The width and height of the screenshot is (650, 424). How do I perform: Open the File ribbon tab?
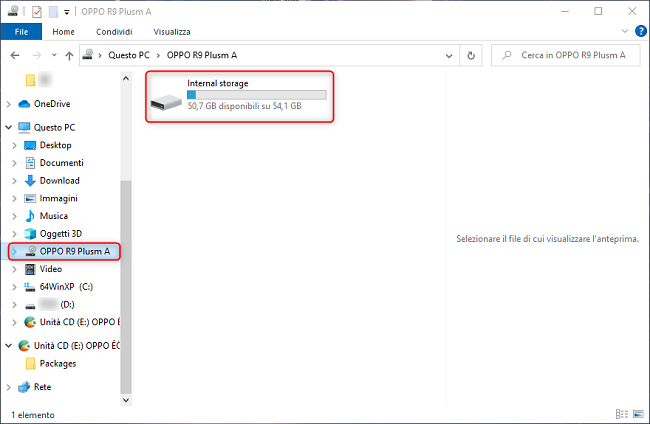(21, 32)
